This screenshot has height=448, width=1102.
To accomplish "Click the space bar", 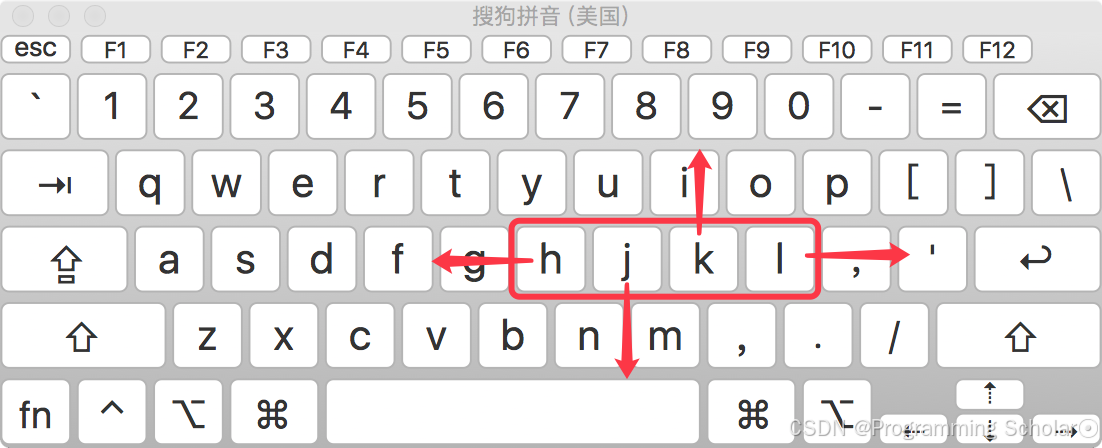I will pyautogui.click(x=513, y=413).
